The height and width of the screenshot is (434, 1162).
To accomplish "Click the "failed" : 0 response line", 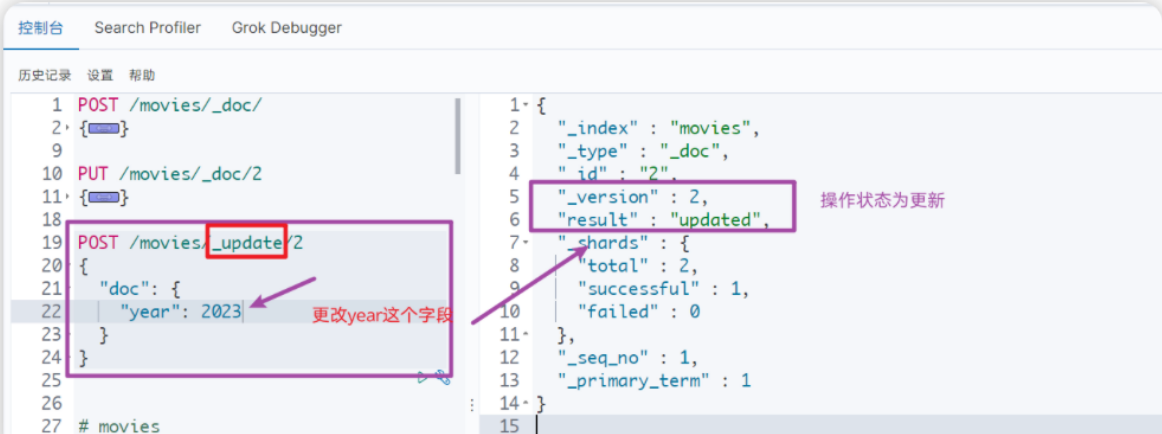I will (639, 312).
